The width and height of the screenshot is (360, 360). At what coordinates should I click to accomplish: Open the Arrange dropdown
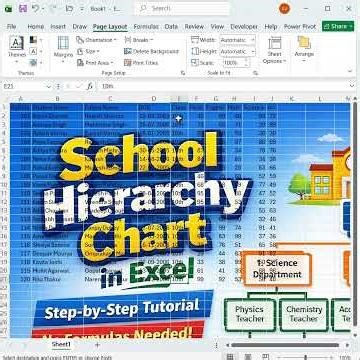coord(304,49)
